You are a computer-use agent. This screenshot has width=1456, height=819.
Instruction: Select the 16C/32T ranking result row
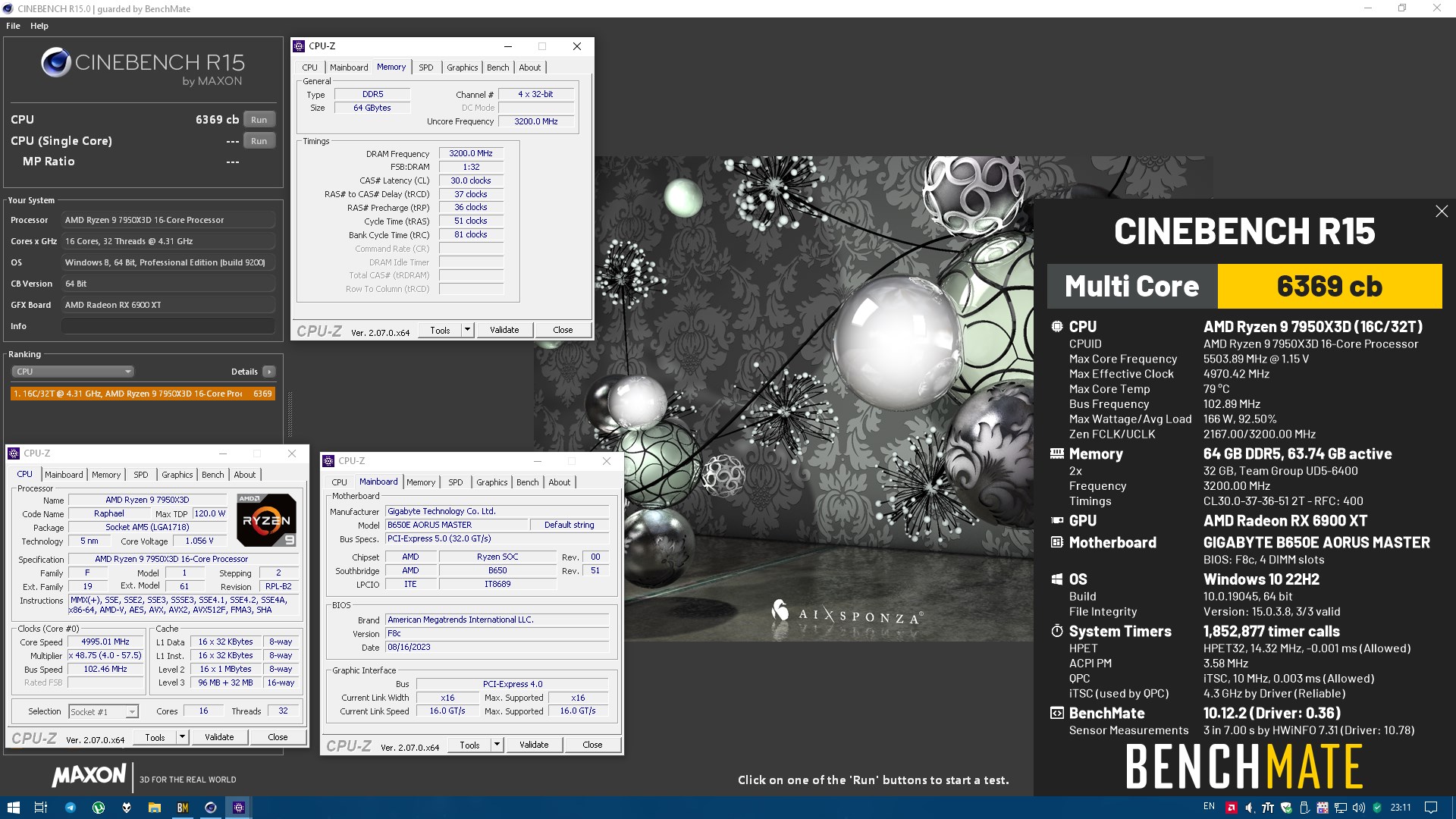143,394
